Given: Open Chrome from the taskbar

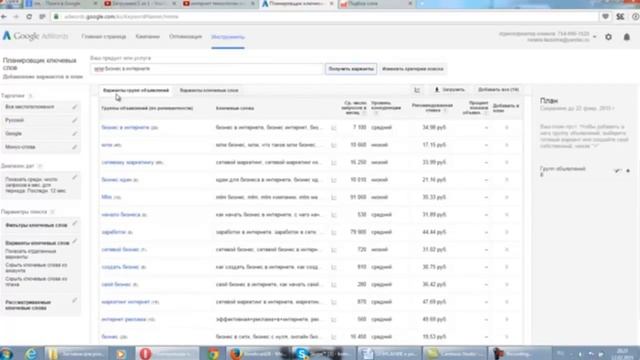Looking at the screenshot, I should (213, 353).
